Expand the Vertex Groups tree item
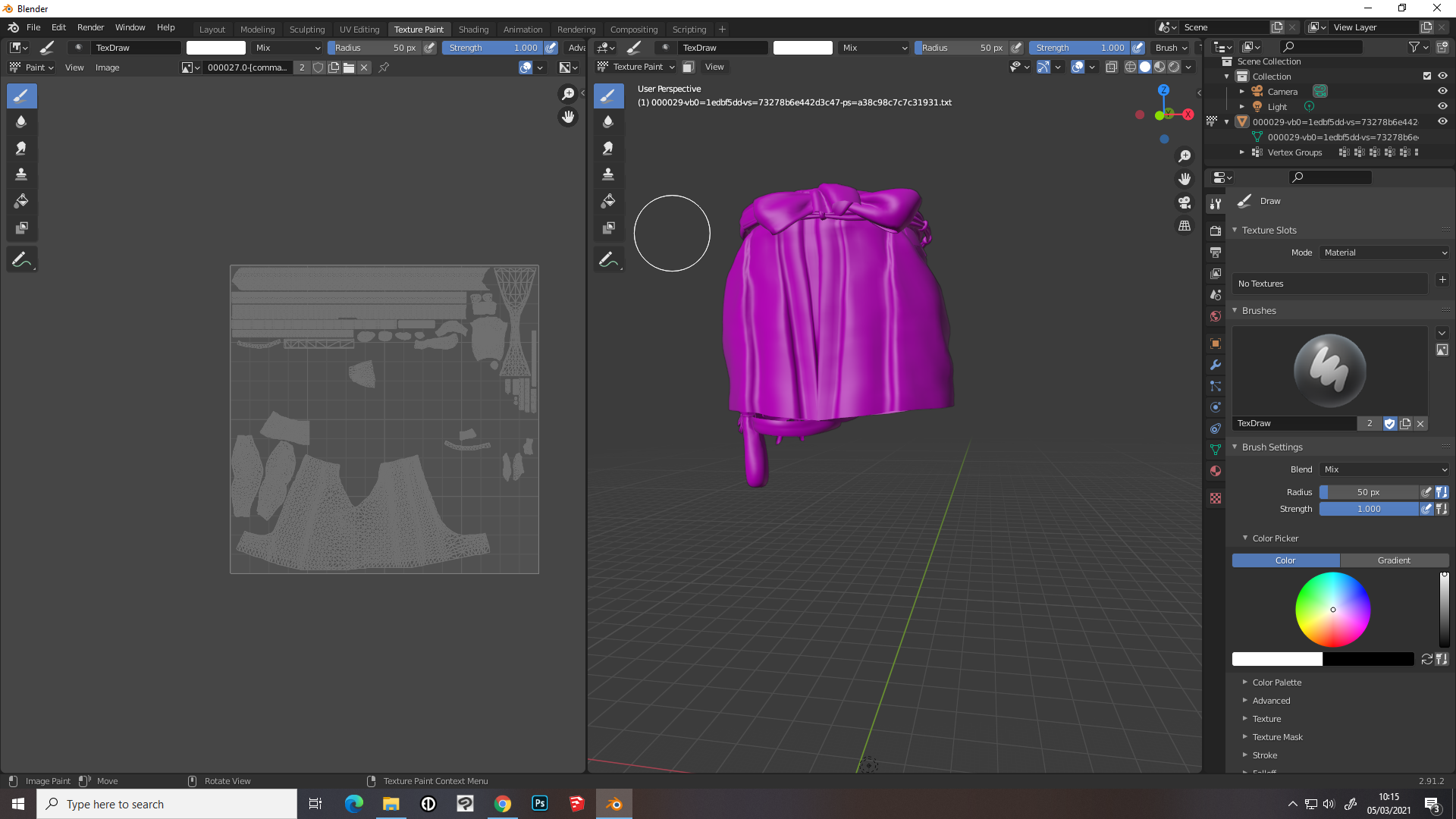The width and height of the screenshot is (1456, 819). pos(1242,152)
